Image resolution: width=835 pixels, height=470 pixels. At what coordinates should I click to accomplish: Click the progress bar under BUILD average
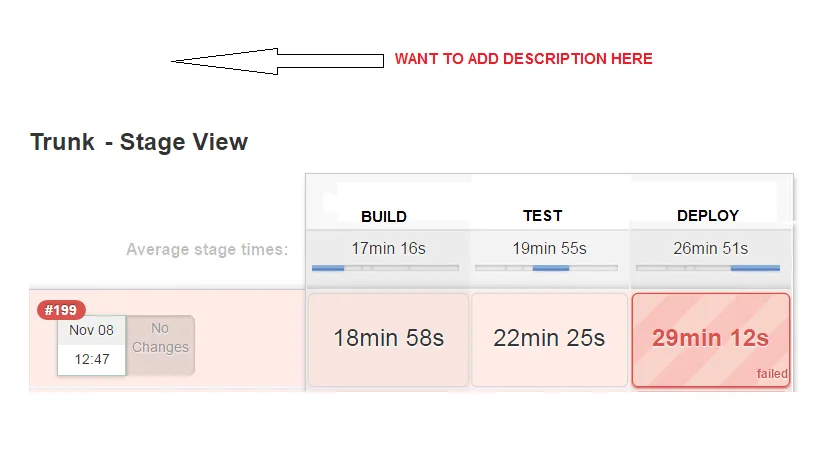[385, 268]
